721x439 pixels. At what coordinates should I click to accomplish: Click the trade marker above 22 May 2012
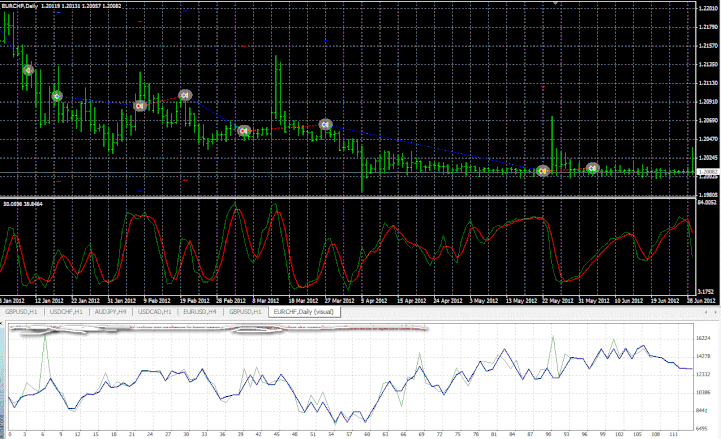543,171
